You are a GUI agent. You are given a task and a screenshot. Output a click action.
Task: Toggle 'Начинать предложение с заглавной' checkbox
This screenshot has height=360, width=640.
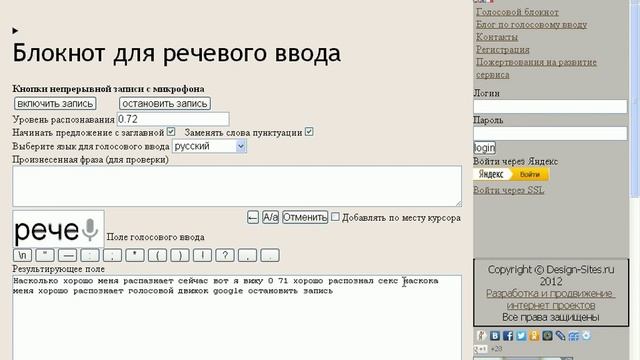pyautogui.click(x=171, y=132)
